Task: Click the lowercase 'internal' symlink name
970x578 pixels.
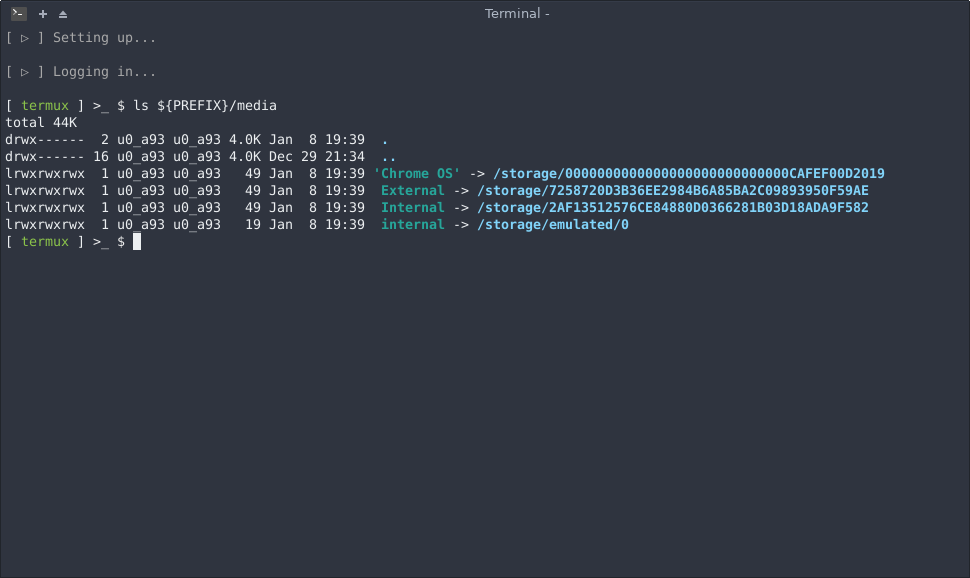Action: (413, 225)
